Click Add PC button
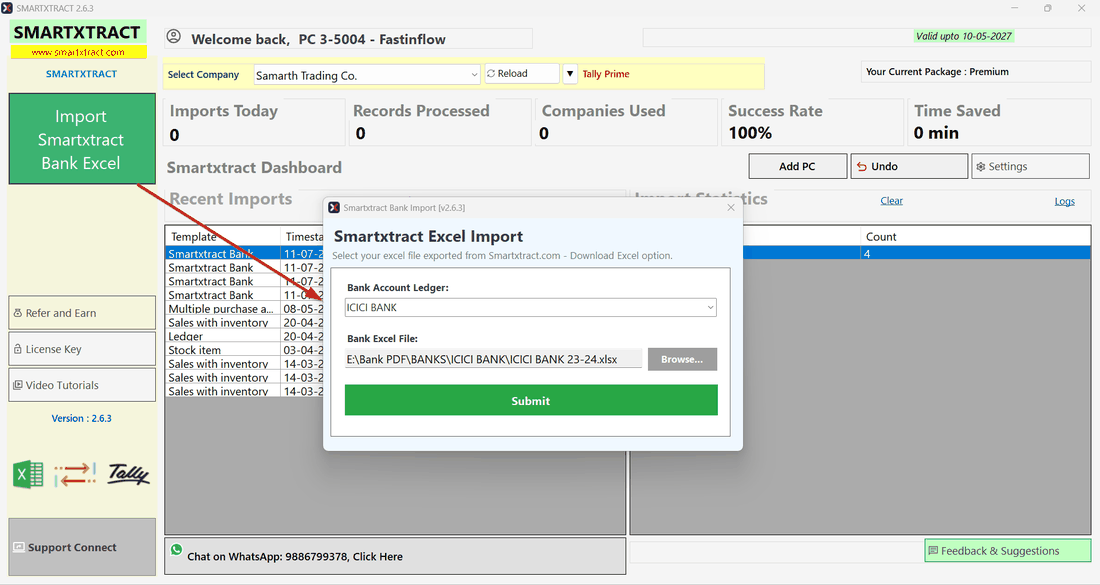The image size is (1100, 585). tap(798, 166)
